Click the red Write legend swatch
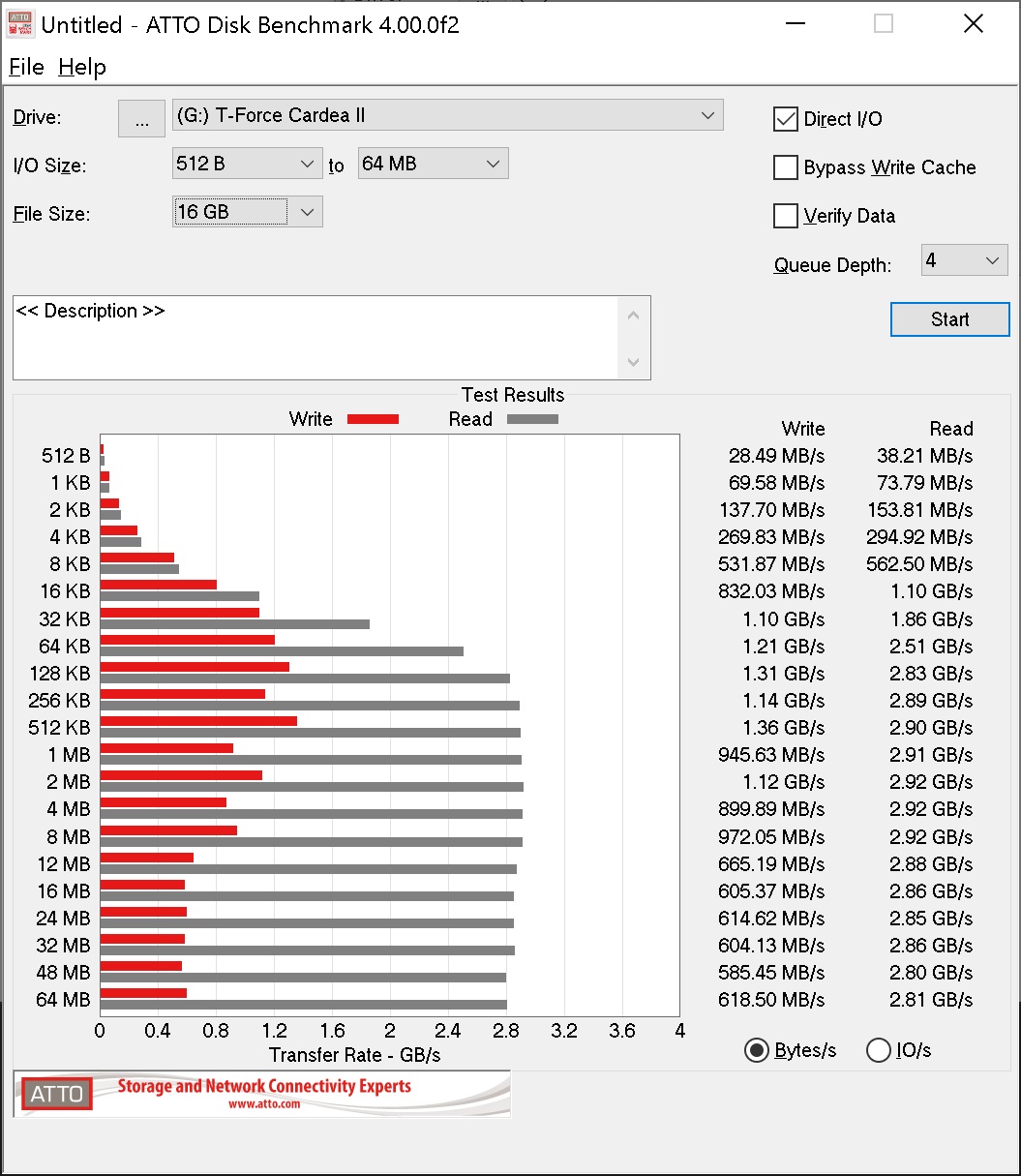Screen dimensions: 1021x1176 coord(373,419)
